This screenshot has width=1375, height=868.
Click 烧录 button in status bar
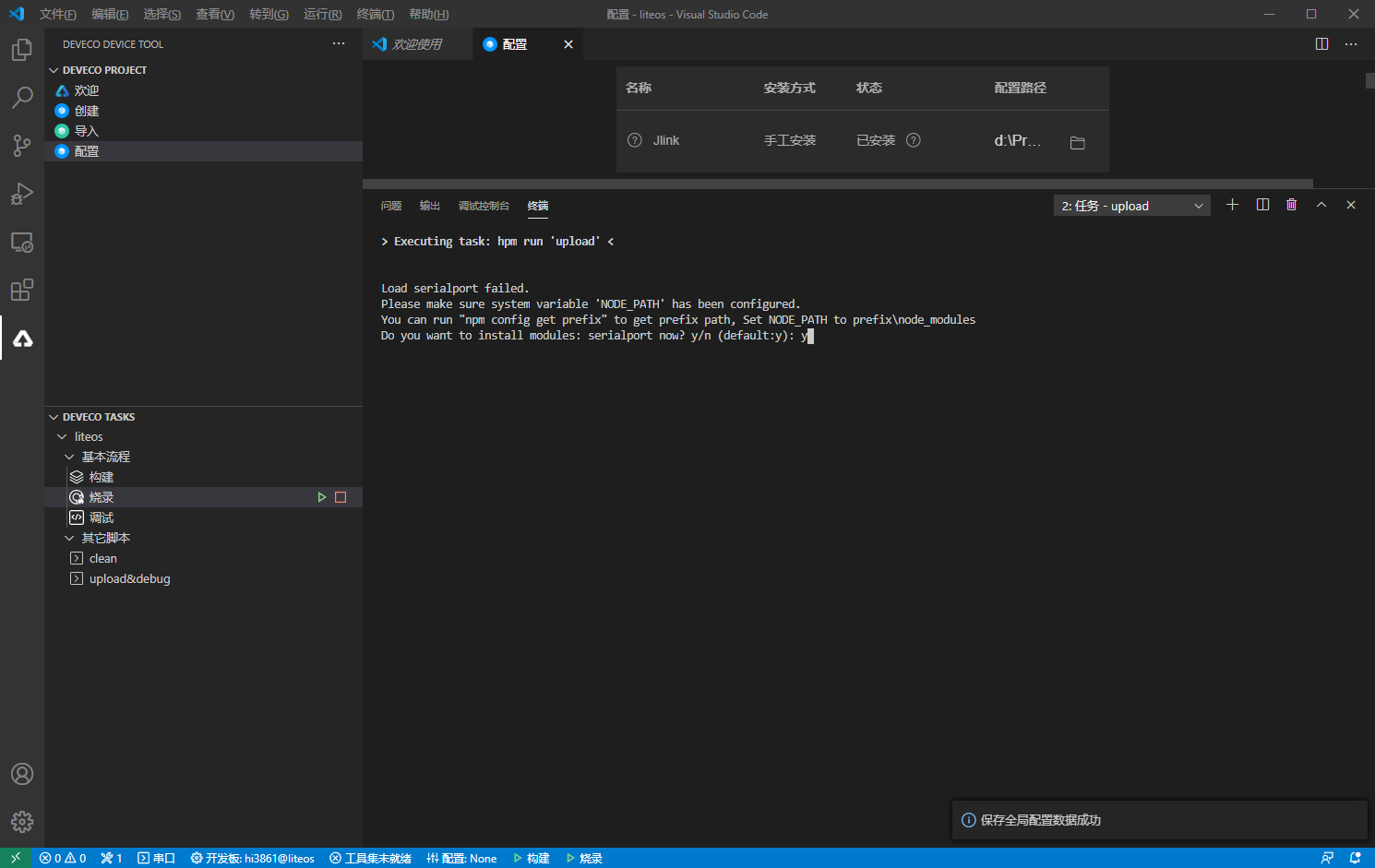coord(584,858)
